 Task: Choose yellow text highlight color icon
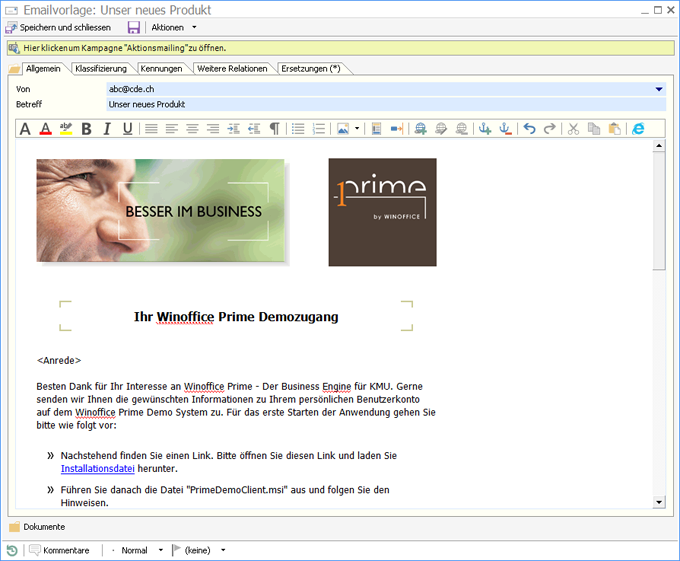[66, 129]
